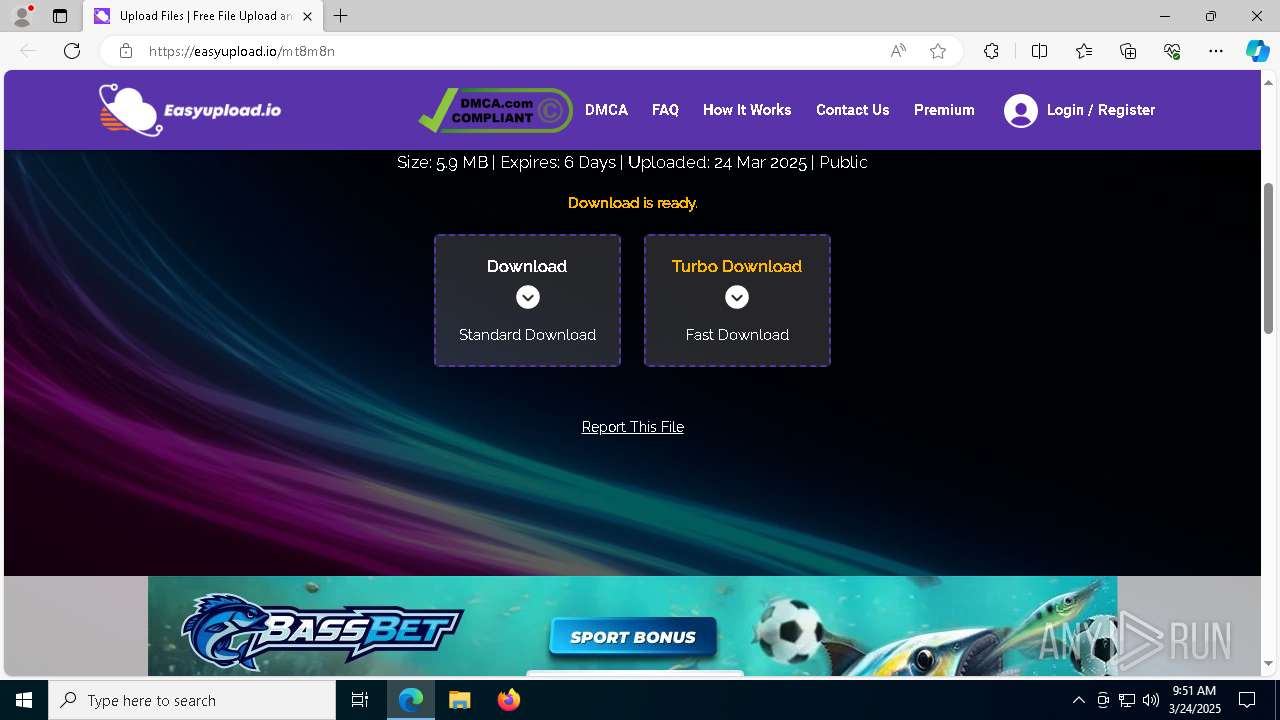Click the user avatar icon

click(1021, 110)
